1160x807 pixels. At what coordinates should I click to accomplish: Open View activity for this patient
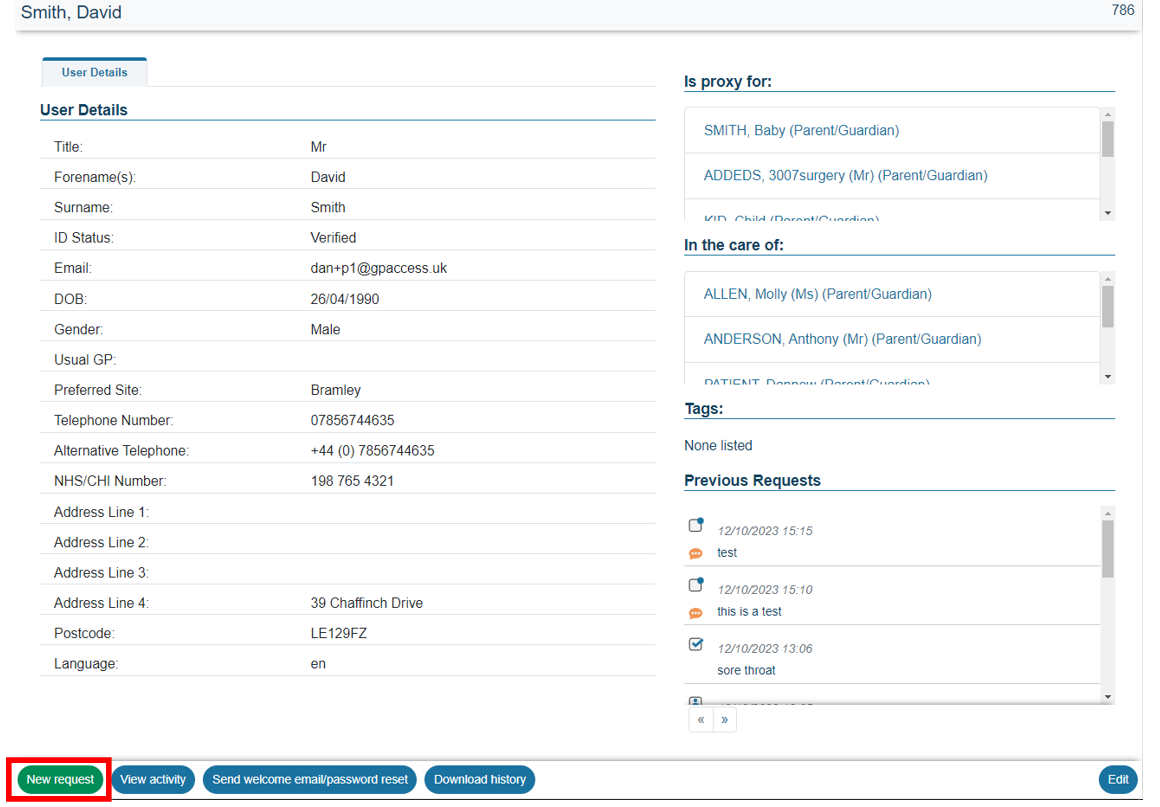tap(153, 780)
